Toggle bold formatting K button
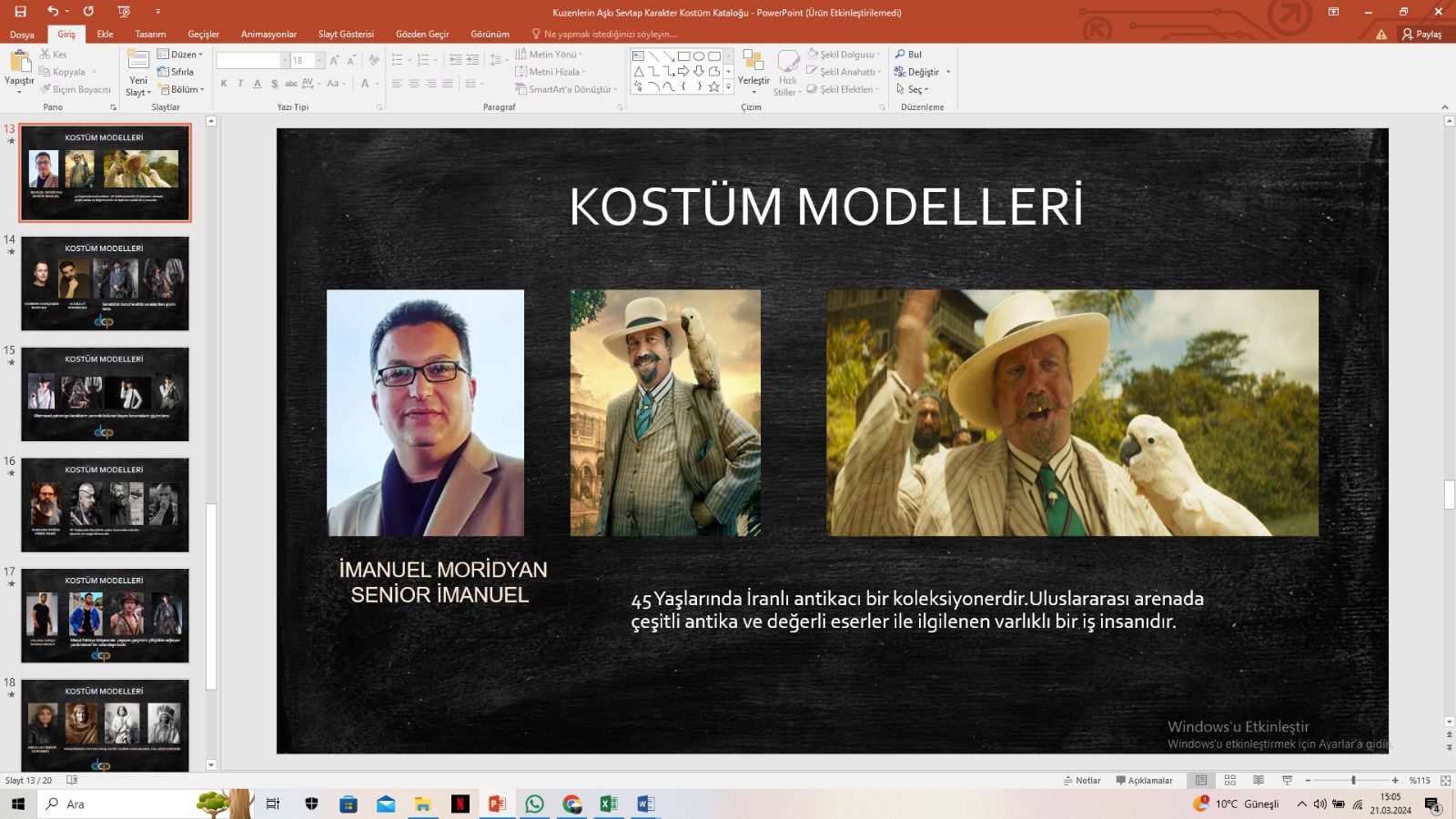 224,84
